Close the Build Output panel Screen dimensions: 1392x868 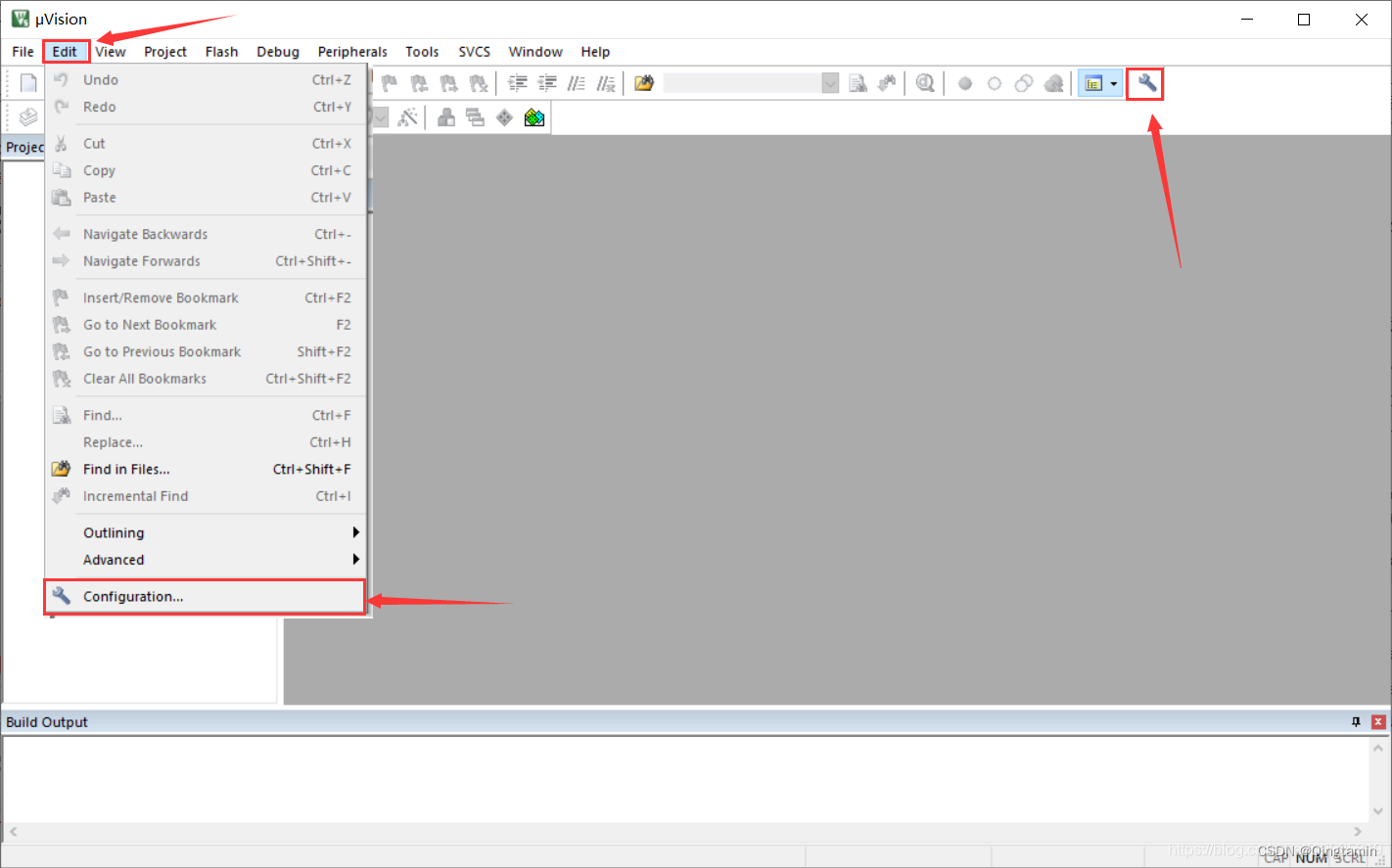pyautogui.click(x=1378, y=722)
